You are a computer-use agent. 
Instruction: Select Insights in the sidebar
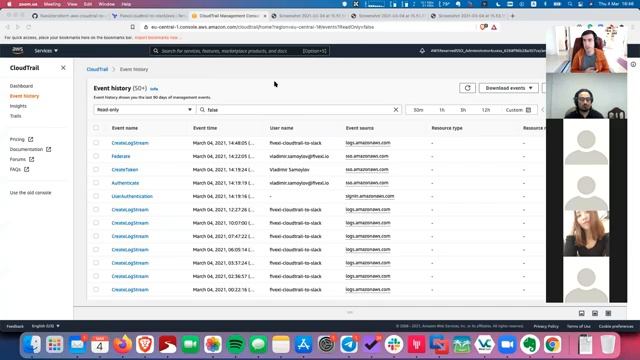point(18,106)
